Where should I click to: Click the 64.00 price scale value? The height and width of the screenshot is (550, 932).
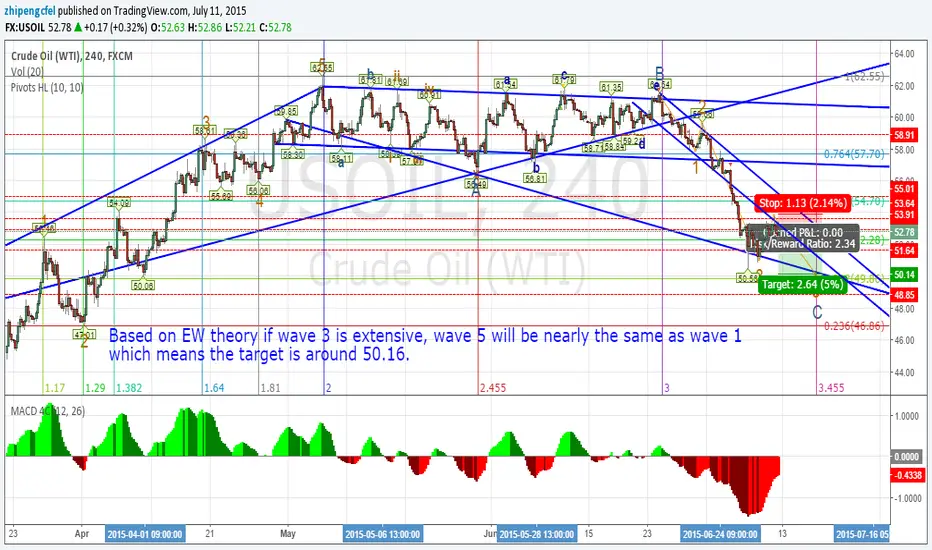click(904, 54)
